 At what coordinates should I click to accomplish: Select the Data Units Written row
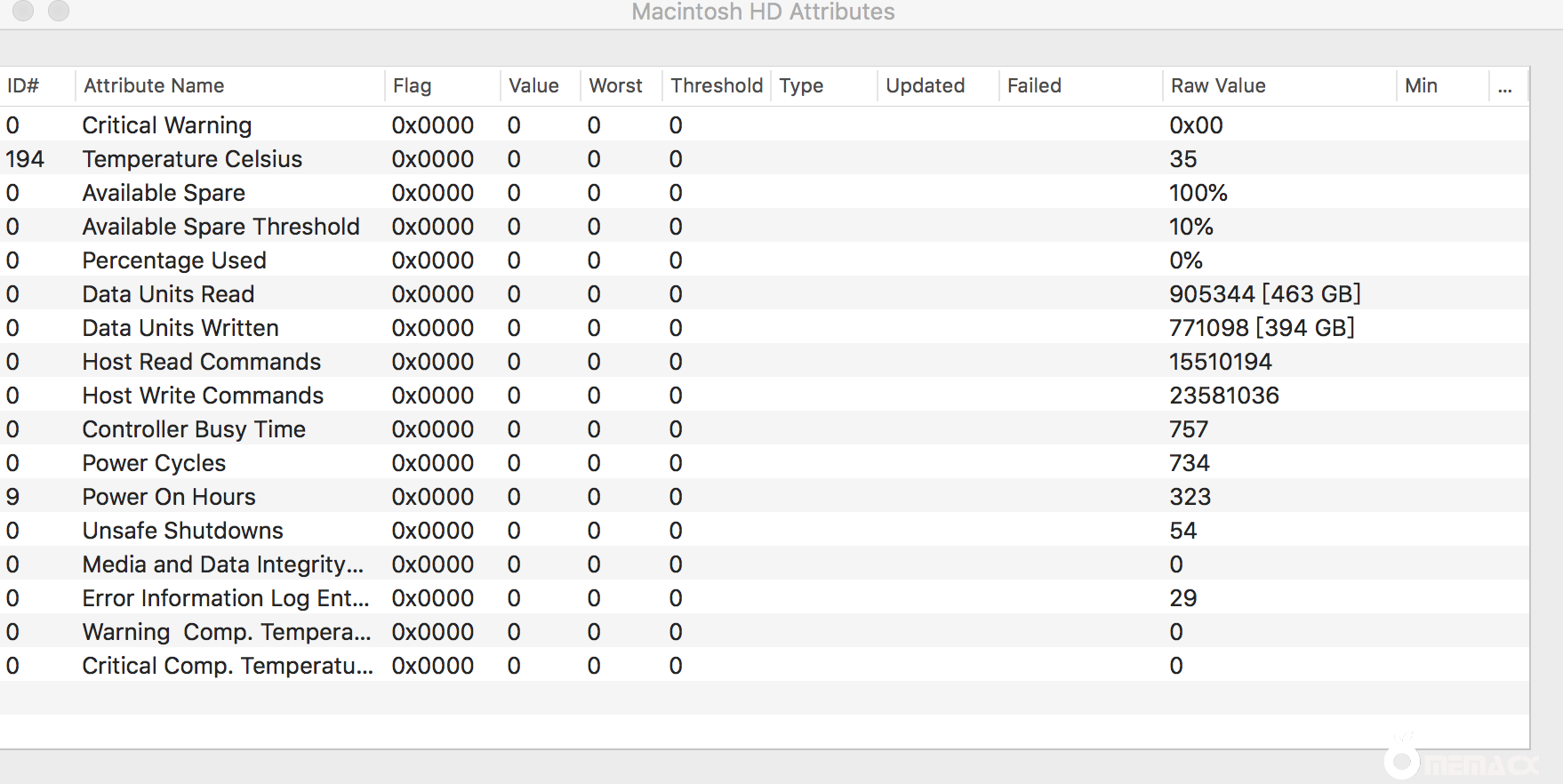(765, 328)
